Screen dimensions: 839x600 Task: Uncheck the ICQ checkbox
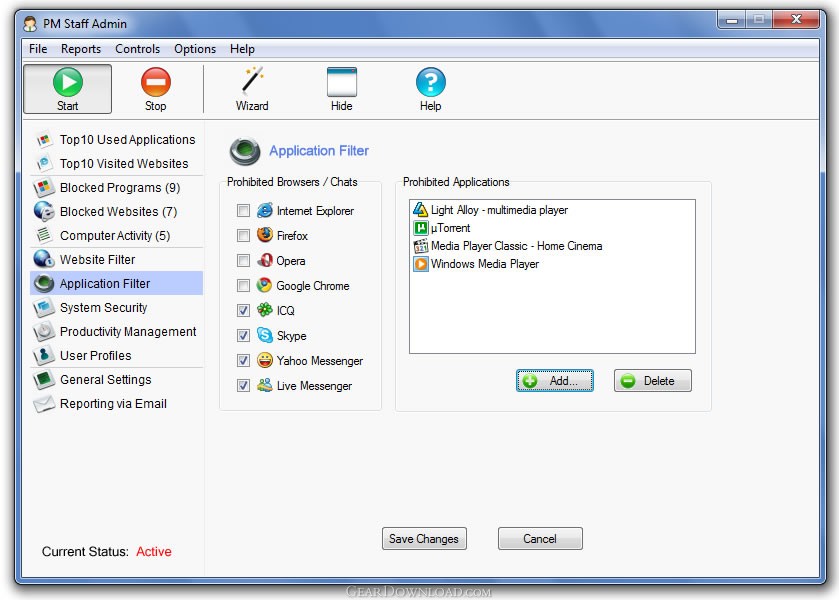coord(243,310)
